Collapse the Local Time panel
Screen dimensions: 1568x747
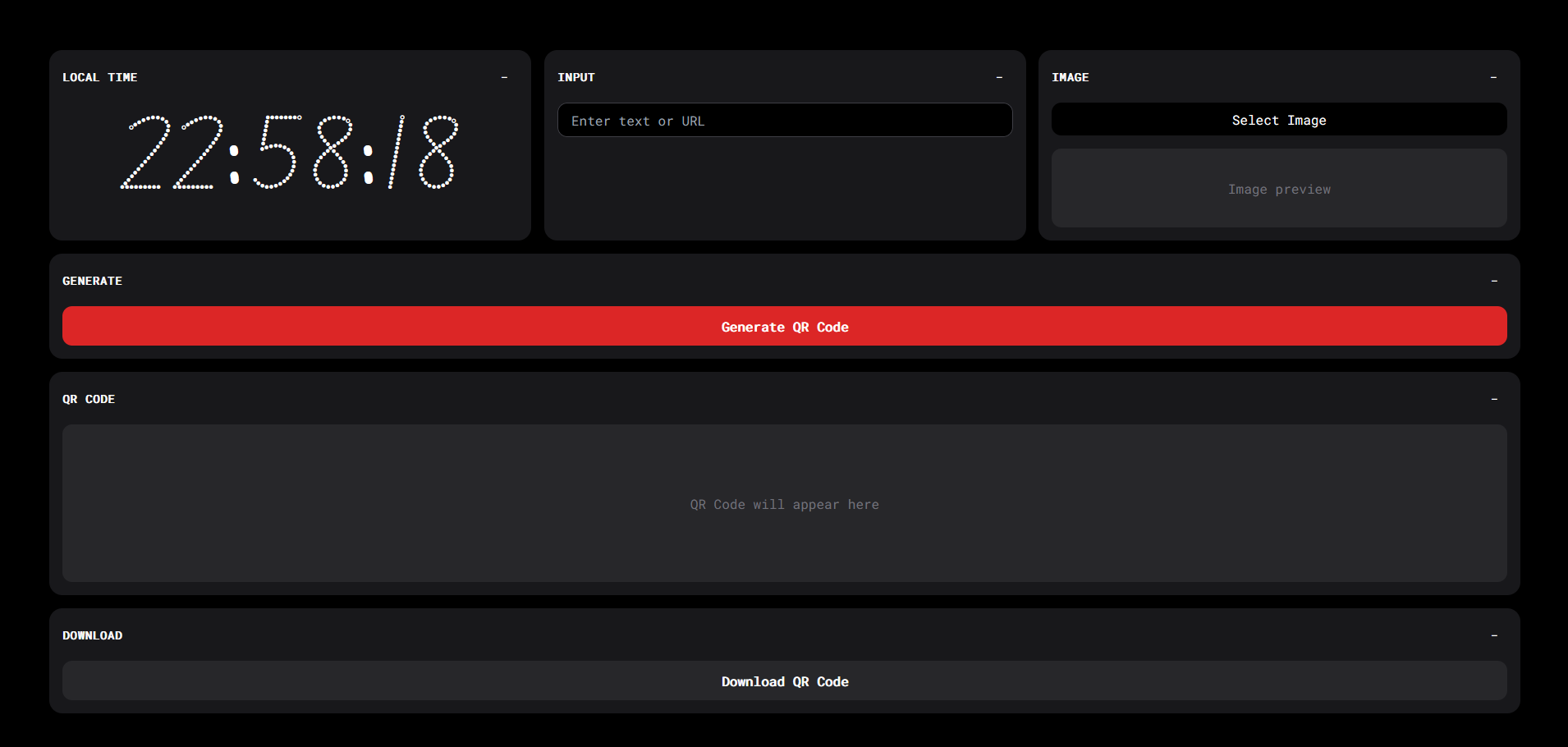pyautogui.click(x=504, y=77)
